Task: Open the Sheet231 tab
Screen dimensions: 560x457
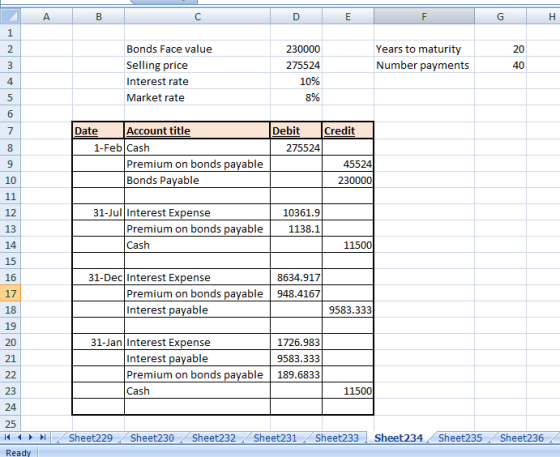Action: [275, 438]
